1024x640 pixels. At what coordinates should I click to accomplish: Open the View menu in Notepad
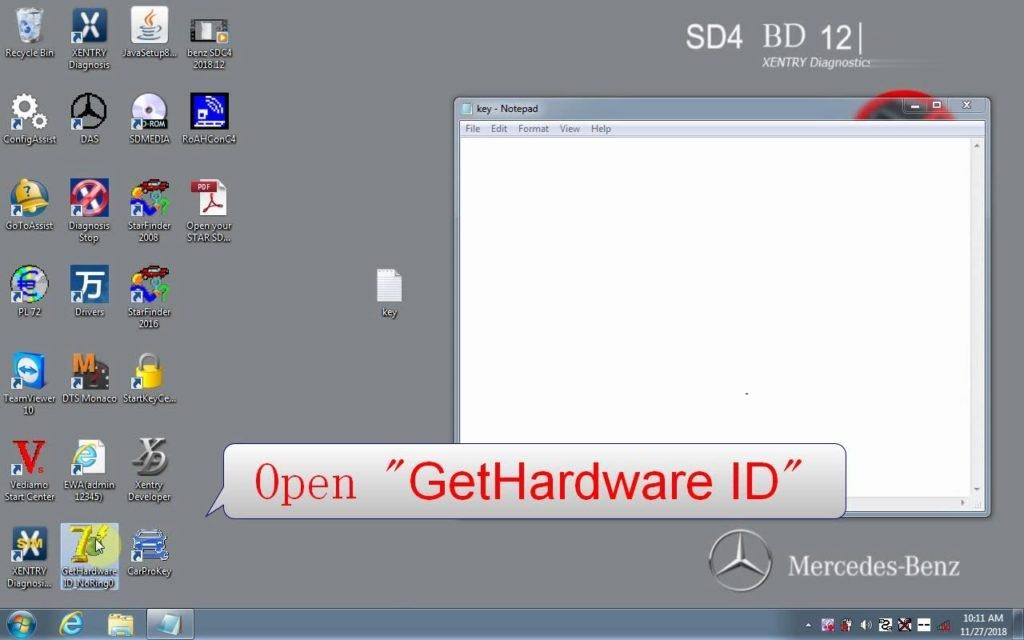(569, 129)
